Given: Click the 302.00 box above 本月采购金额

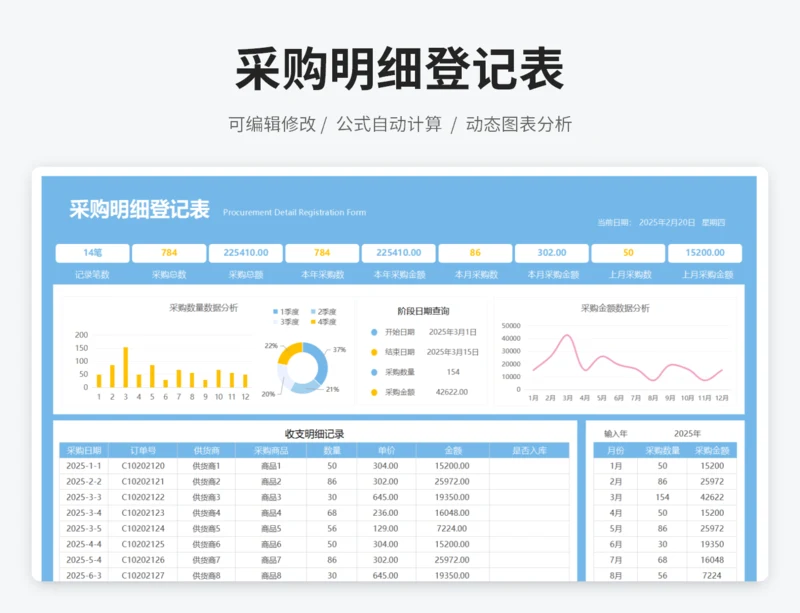Looking at the screenshot, I should pyautogui.click(x=552, y=253).
